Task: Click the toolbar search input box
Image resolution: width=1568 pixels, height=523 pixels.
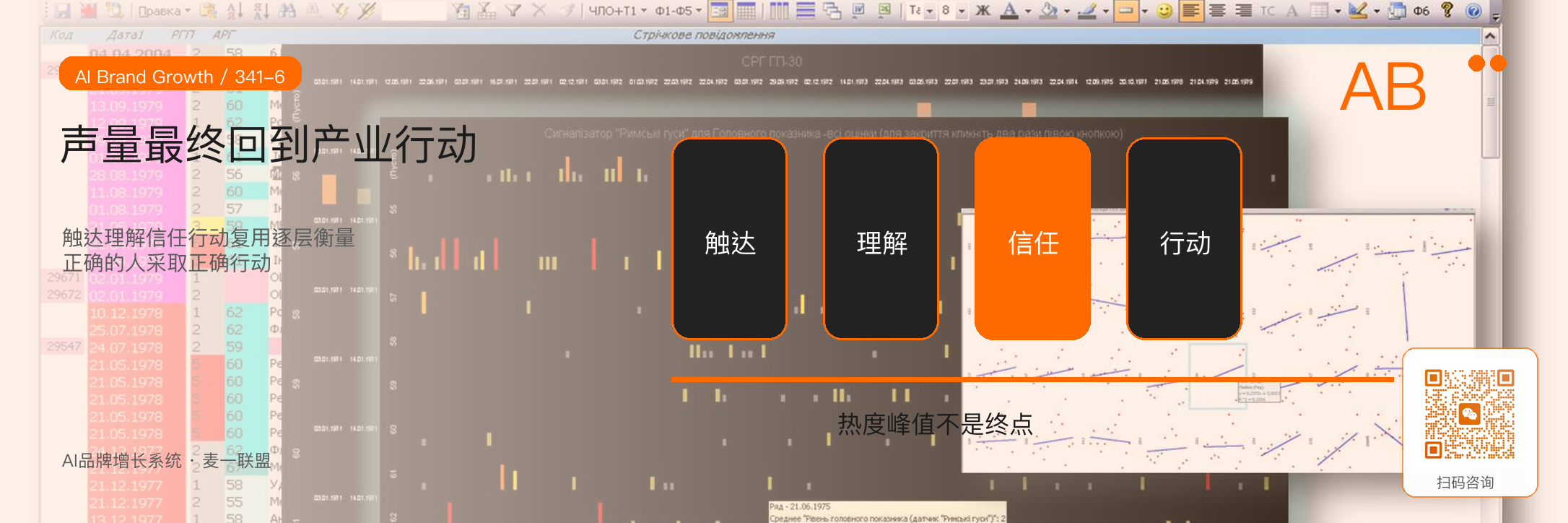Action: [x=414, y=11]
